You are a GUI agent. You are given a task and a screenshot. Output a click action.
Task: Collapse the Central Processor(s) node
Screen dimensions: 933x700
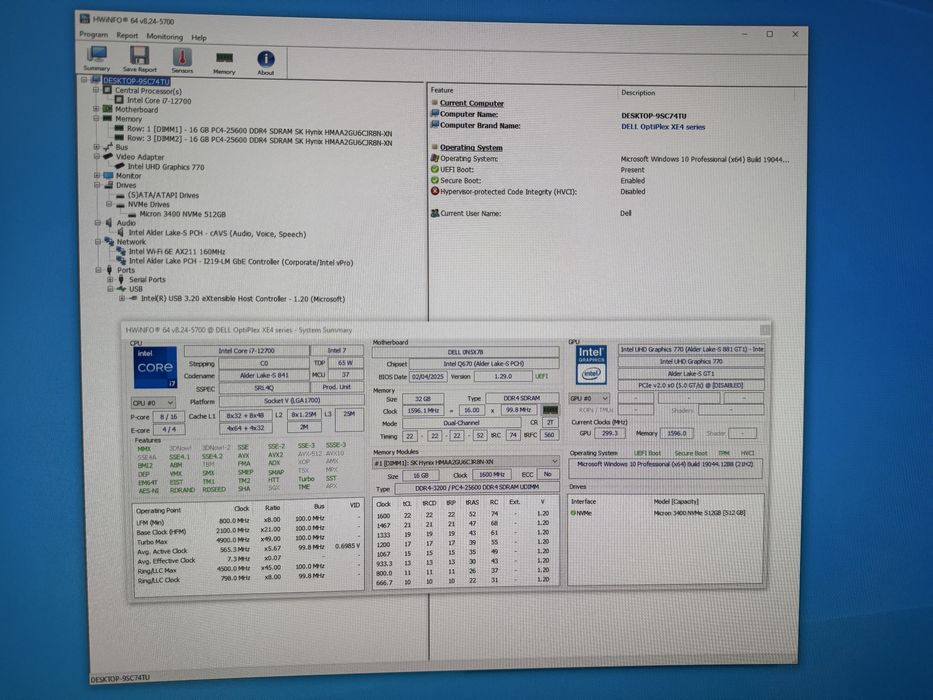[96, 90]
